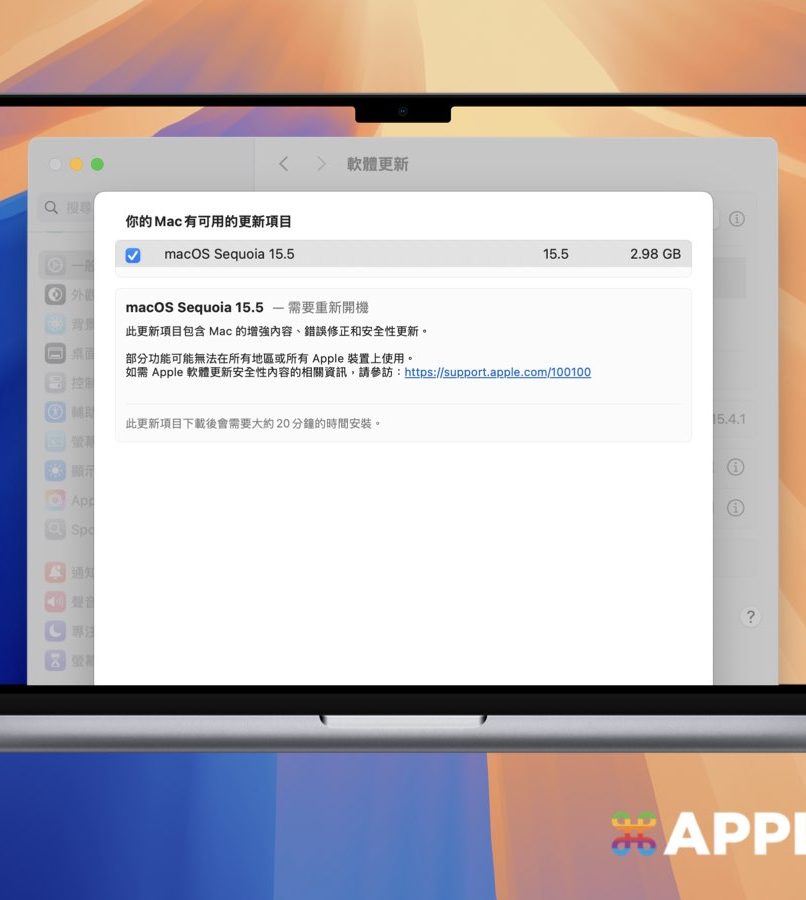Open the Displays sidebar icon
Viewport: 806px width, 900px height.
click(55, 470)
